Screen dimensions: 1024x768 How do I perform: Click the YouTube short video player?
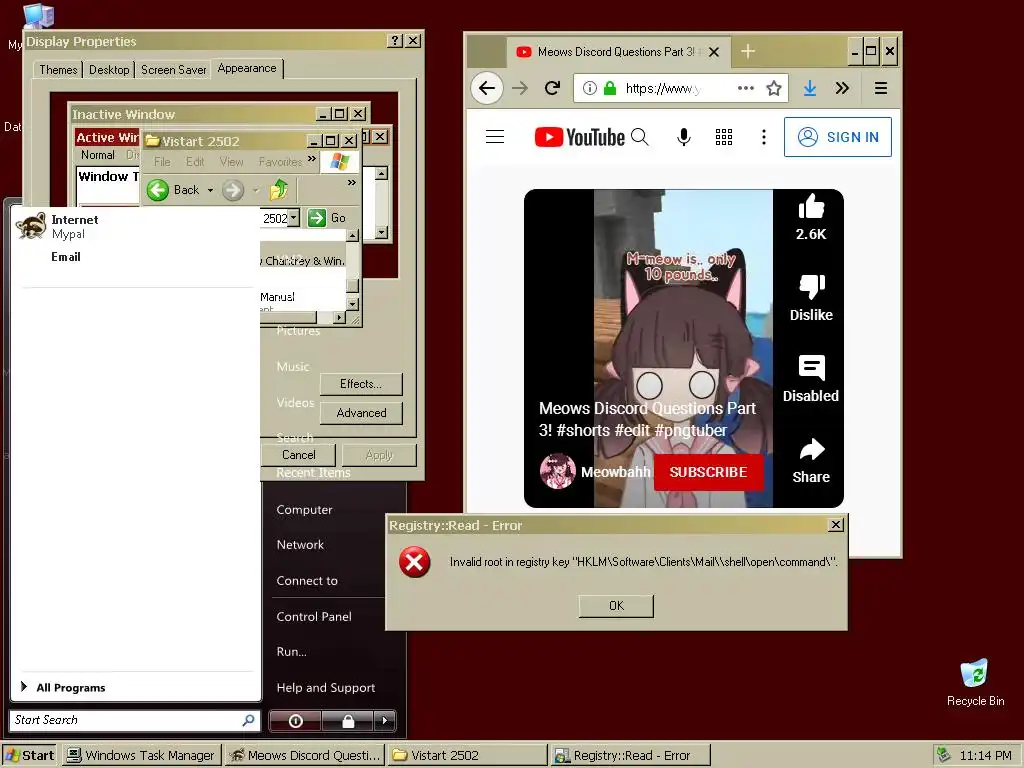[683, 348]
